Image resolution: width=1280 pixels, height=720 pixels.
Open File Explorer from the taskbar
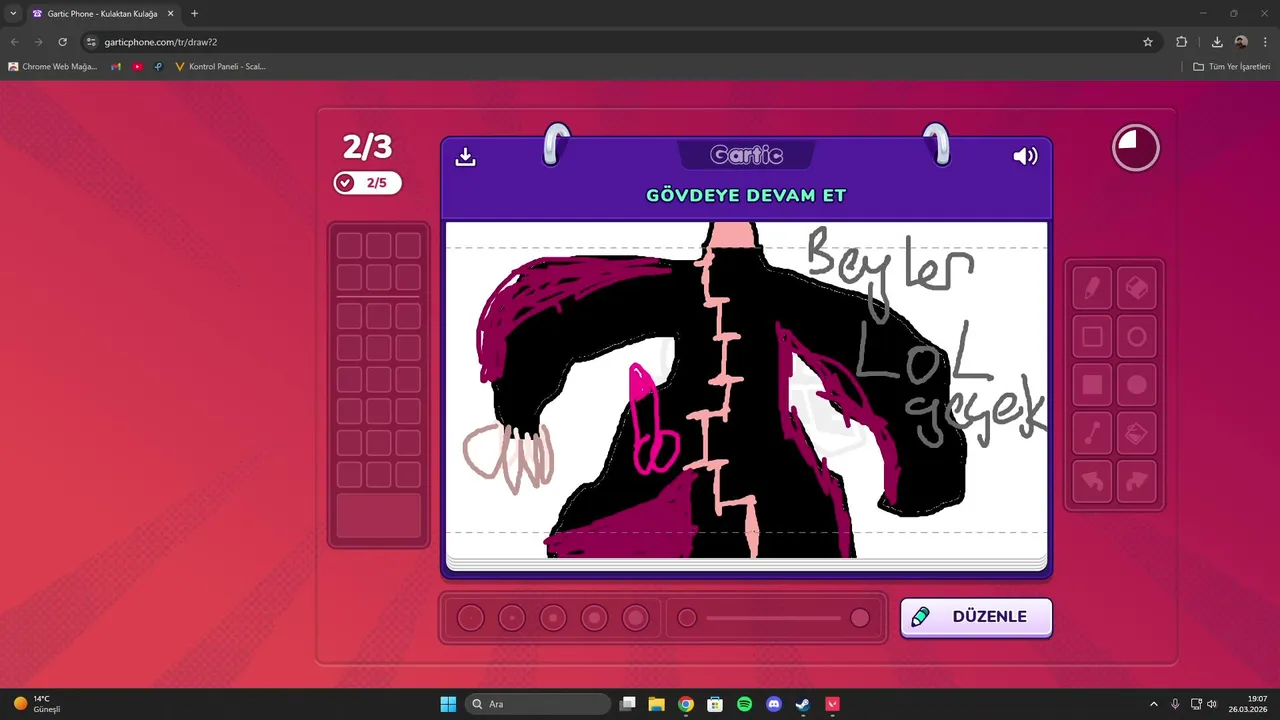(x=656, y=704)
